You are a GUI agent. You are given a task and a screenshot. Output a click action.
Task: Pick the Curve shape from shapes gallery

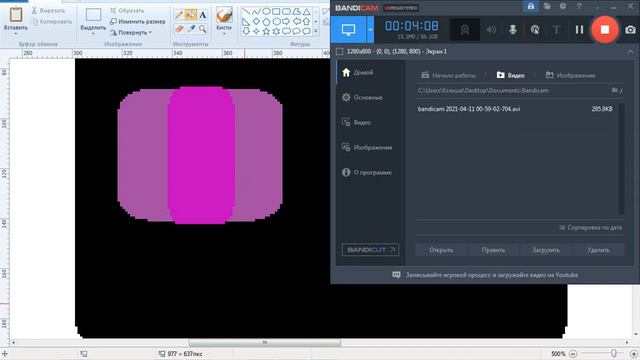pos(256,12)
